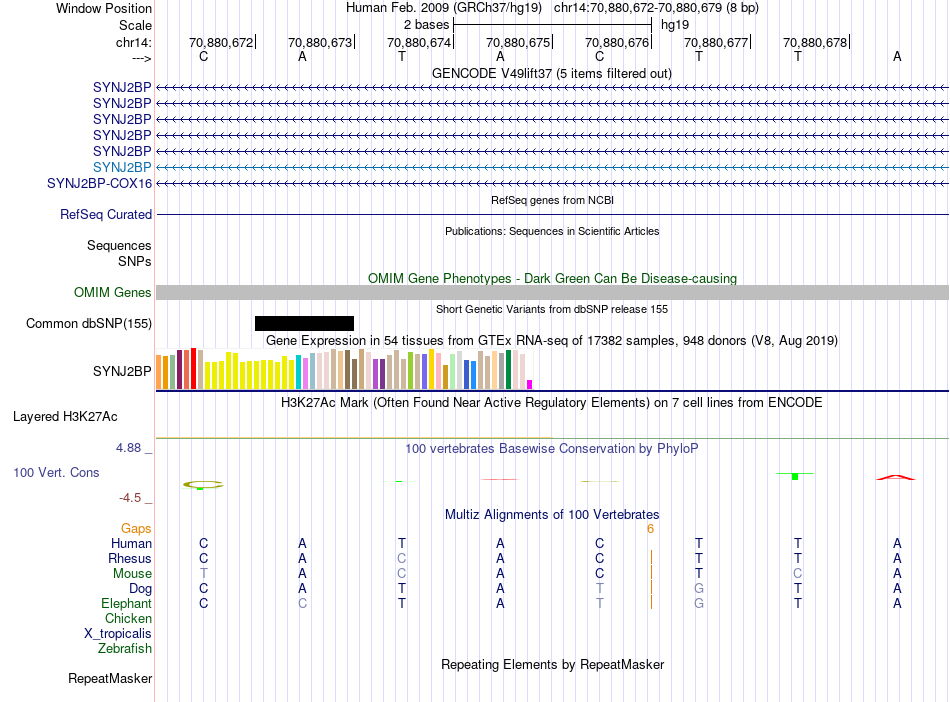The height and width of the screenshot is (702, 950).
Task: Click the '2 bases' scale bar
Action: (552, 25)
